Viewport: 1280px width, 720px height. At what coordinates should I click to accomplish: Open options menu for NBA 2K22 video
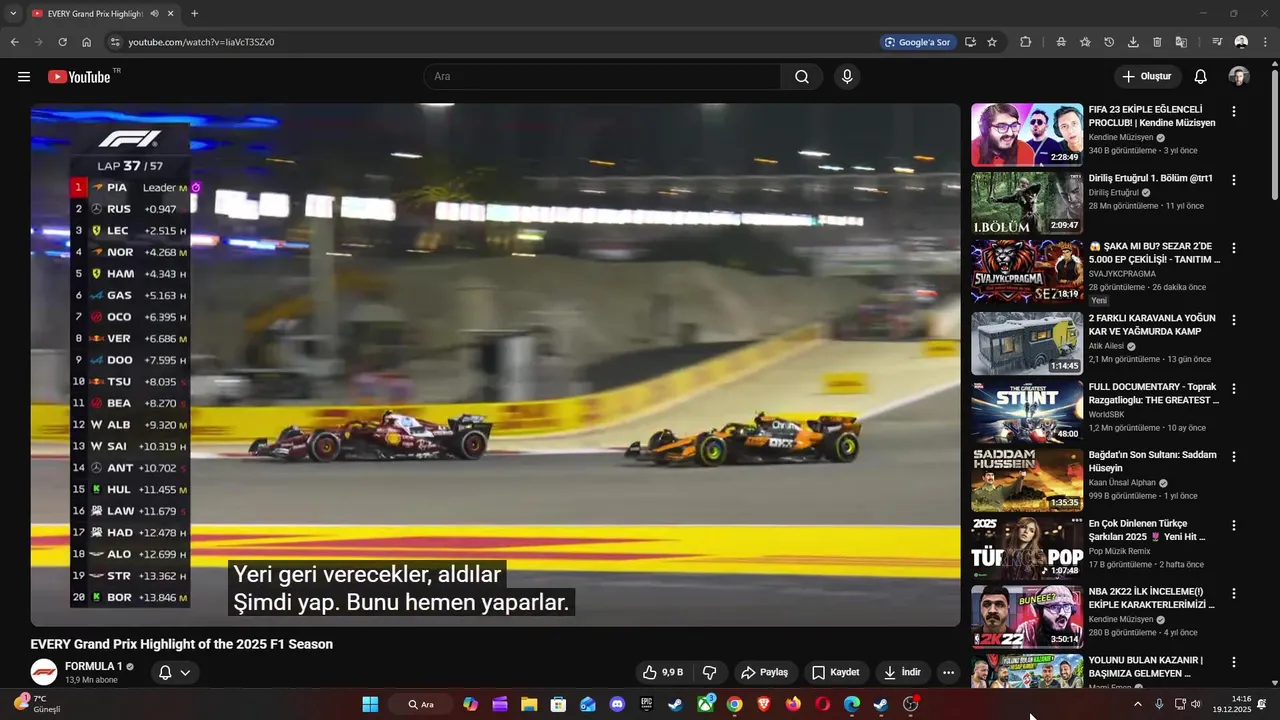1234,593
